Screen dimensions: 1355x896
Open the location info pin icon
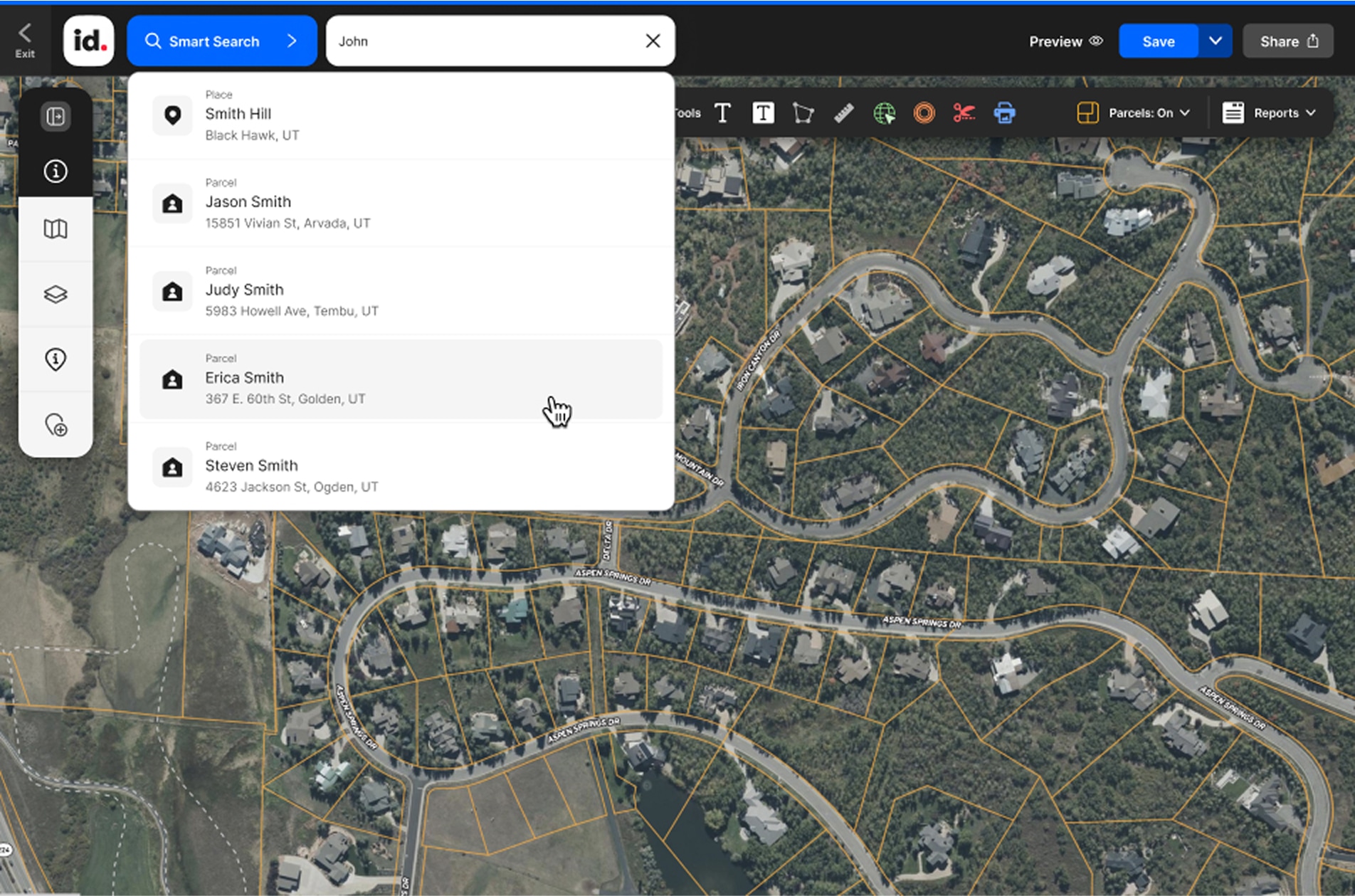click(x=56, y=359)
